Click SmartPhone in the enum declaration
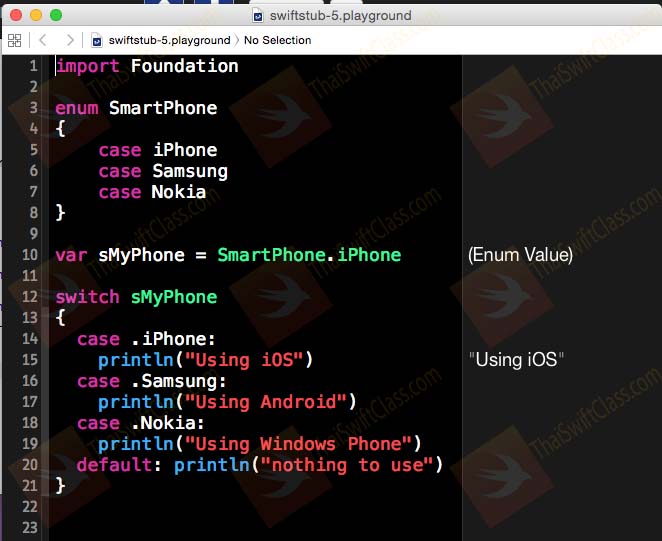662x541 pixels. tap(163, 108)
